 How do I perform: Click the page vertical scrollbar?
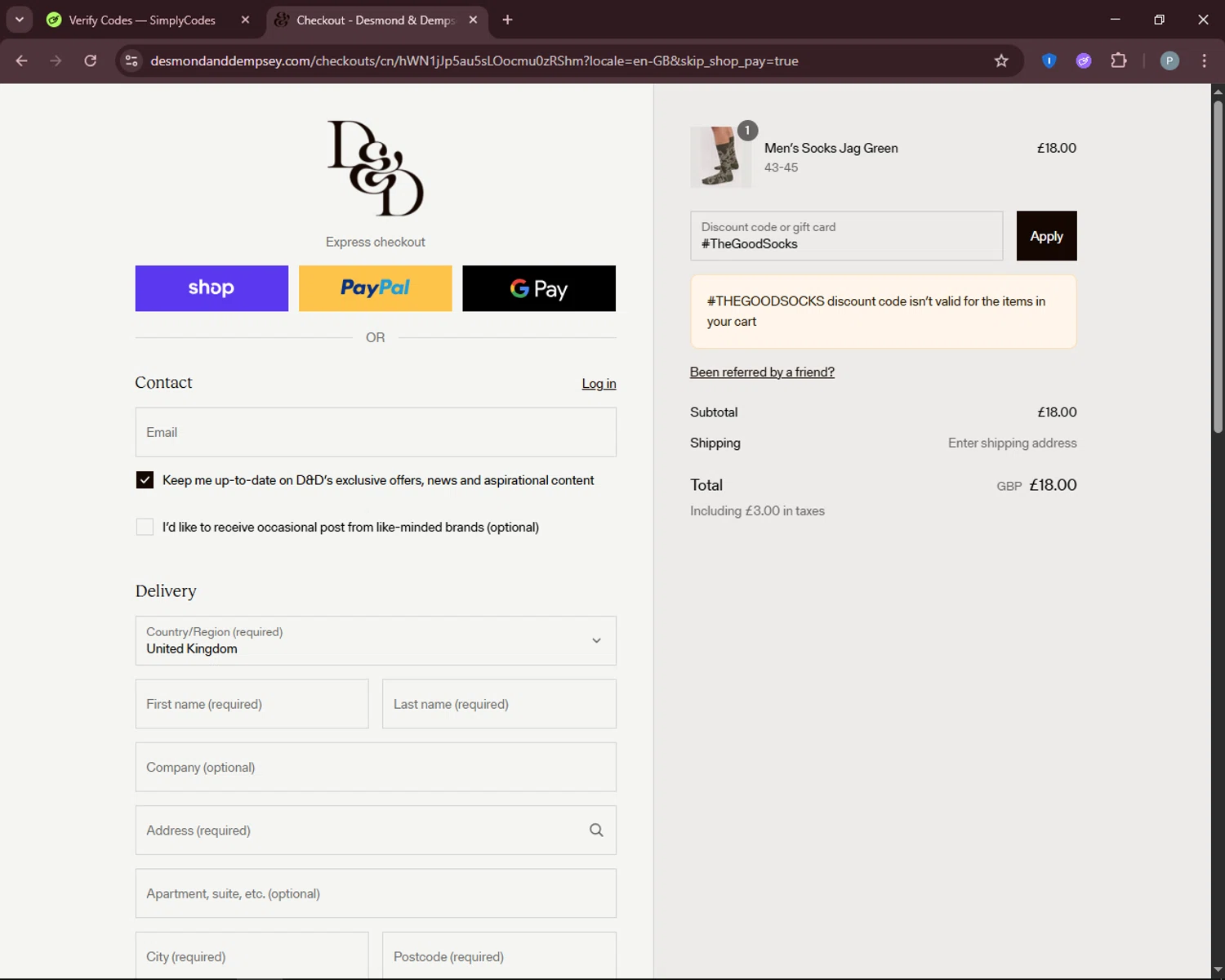click(1218, 265)
